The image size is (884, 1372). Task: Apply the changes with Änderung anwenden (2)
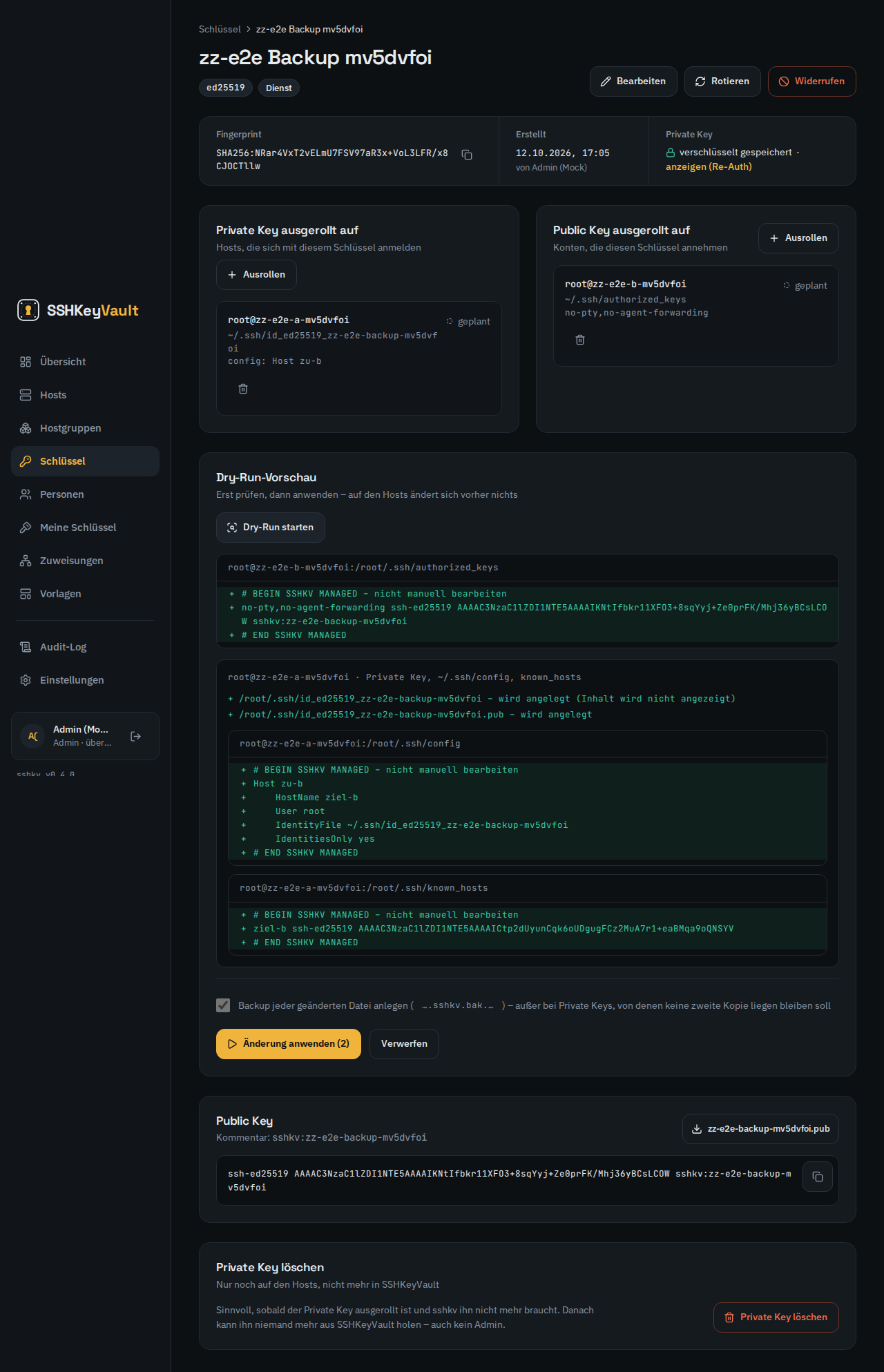point(289,1043)
